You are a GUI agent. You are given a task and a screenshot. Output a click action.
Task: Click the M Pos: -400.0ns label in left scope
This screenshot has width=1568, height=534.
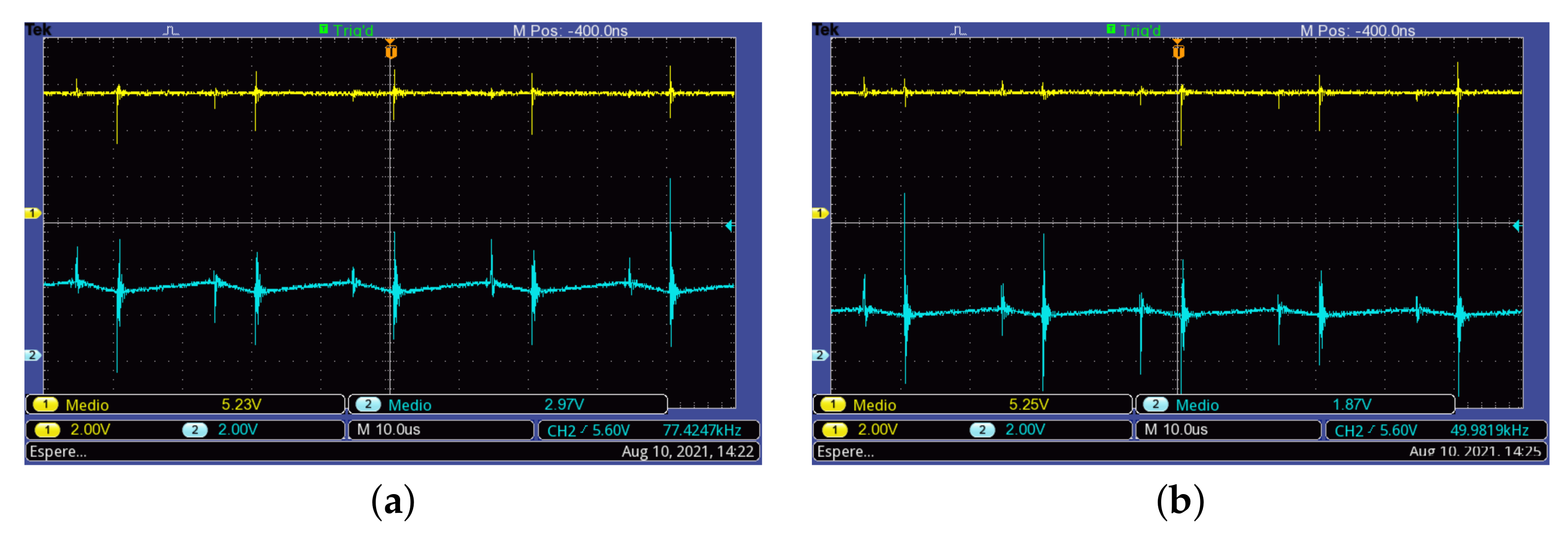[x=570, y=30]
